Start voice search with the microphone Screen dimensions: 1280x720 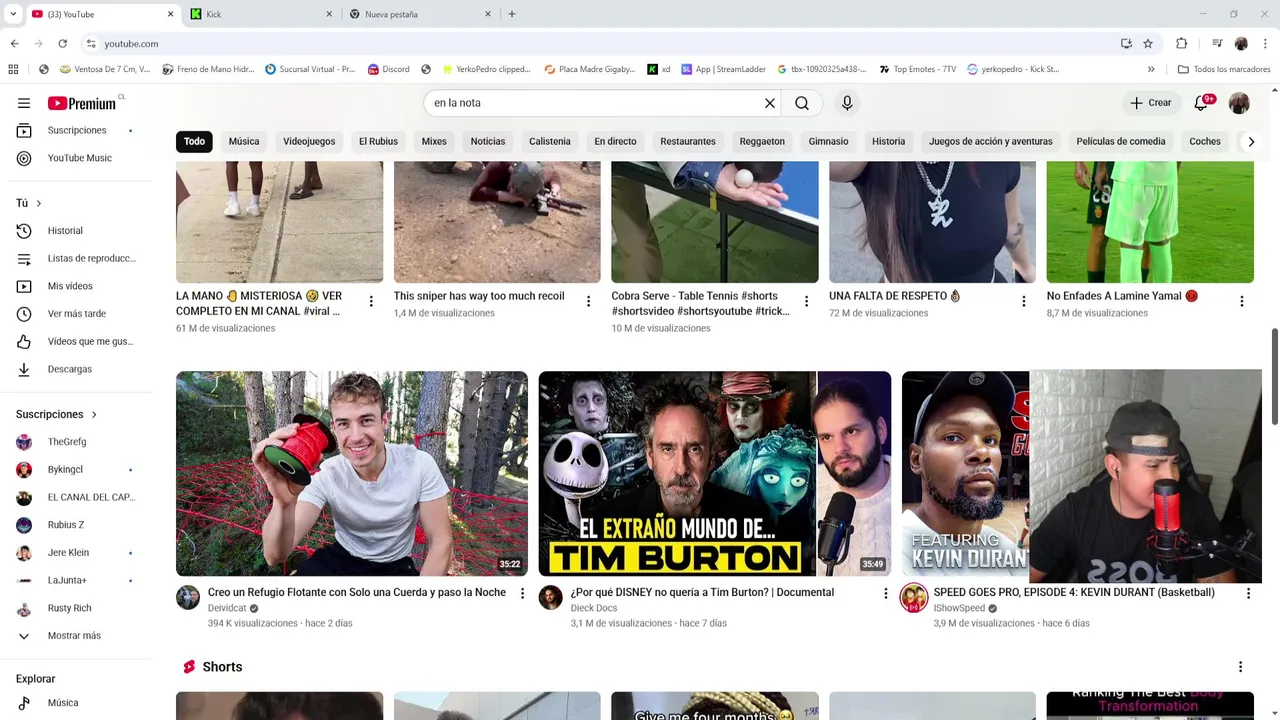pyautogui.click(x=847, y=103)
